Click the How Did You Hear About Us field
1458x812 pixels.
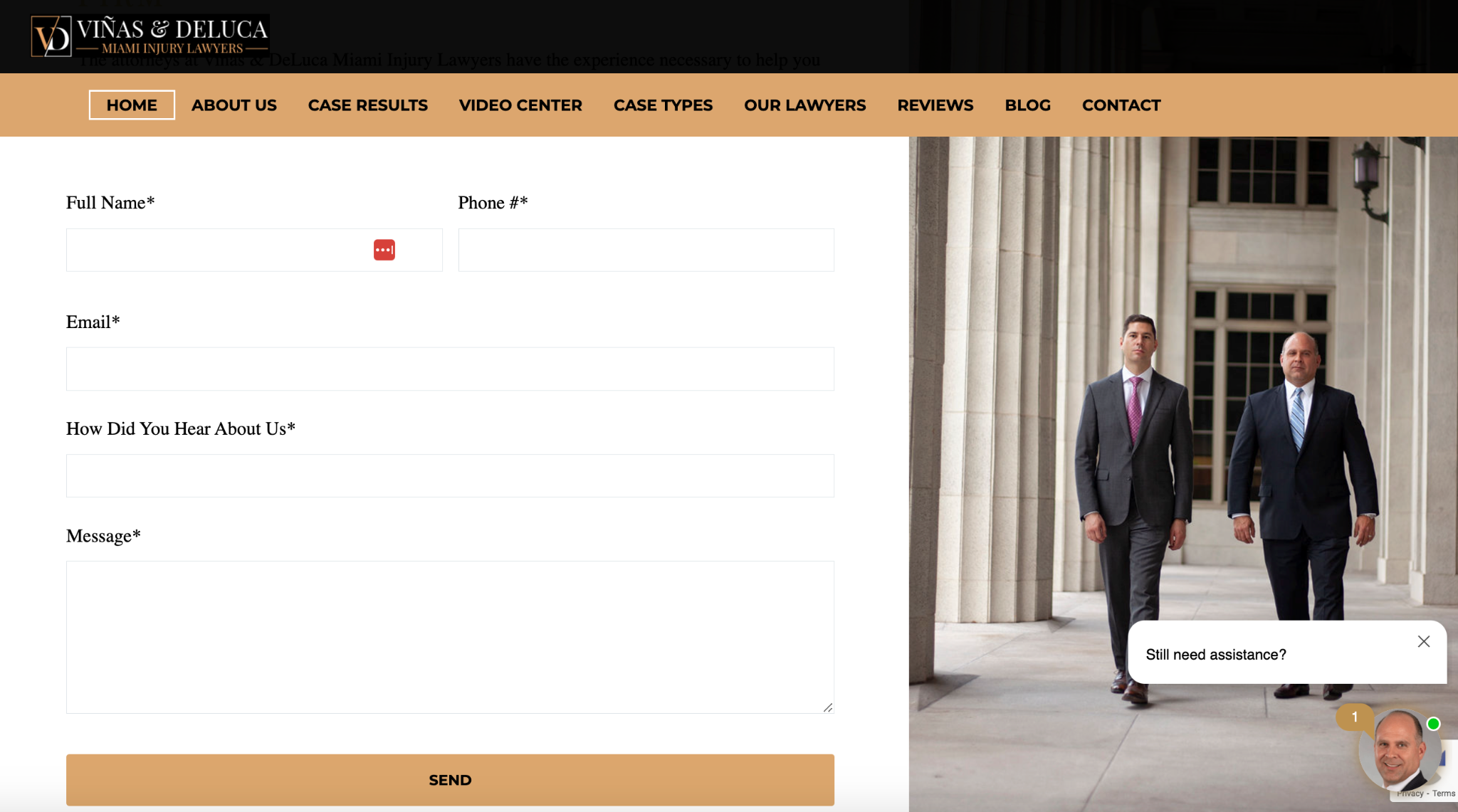(x=450, y=475)
